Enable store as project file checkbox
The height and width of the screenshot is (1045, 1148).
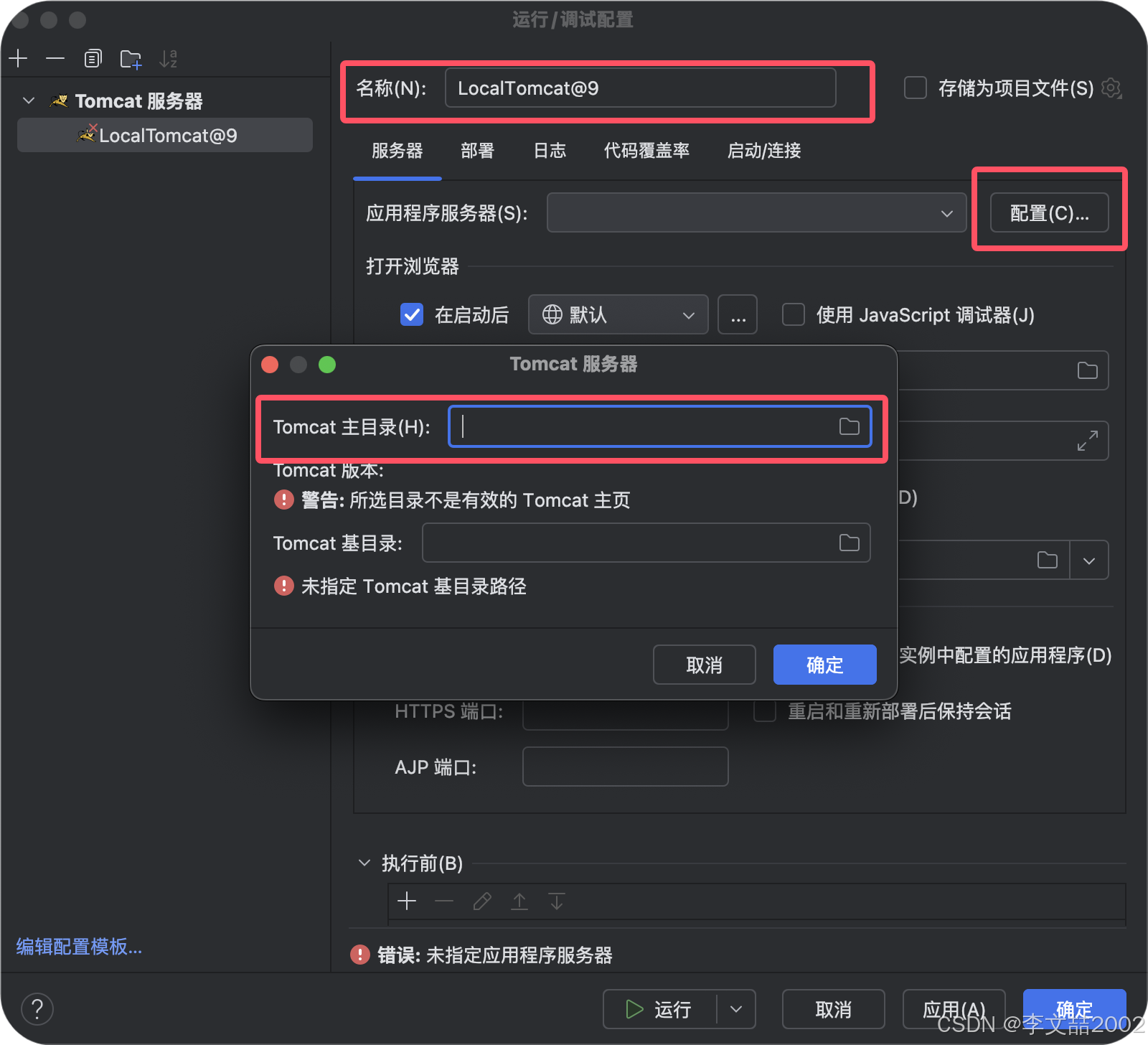[916, 88]
